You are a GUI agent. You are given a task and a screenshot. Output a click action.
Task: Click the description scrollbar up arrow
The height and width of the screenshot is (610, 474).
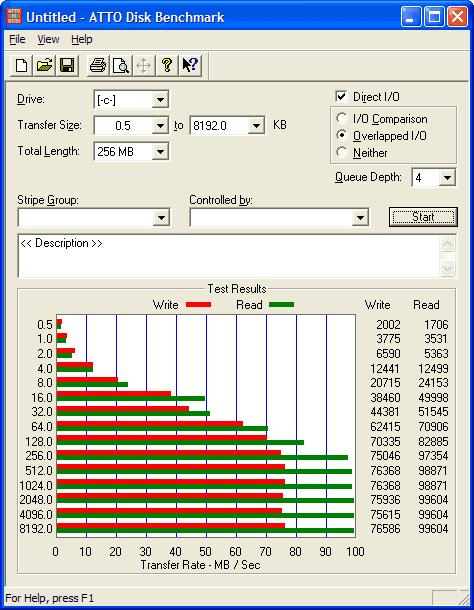tap(448, 244)
